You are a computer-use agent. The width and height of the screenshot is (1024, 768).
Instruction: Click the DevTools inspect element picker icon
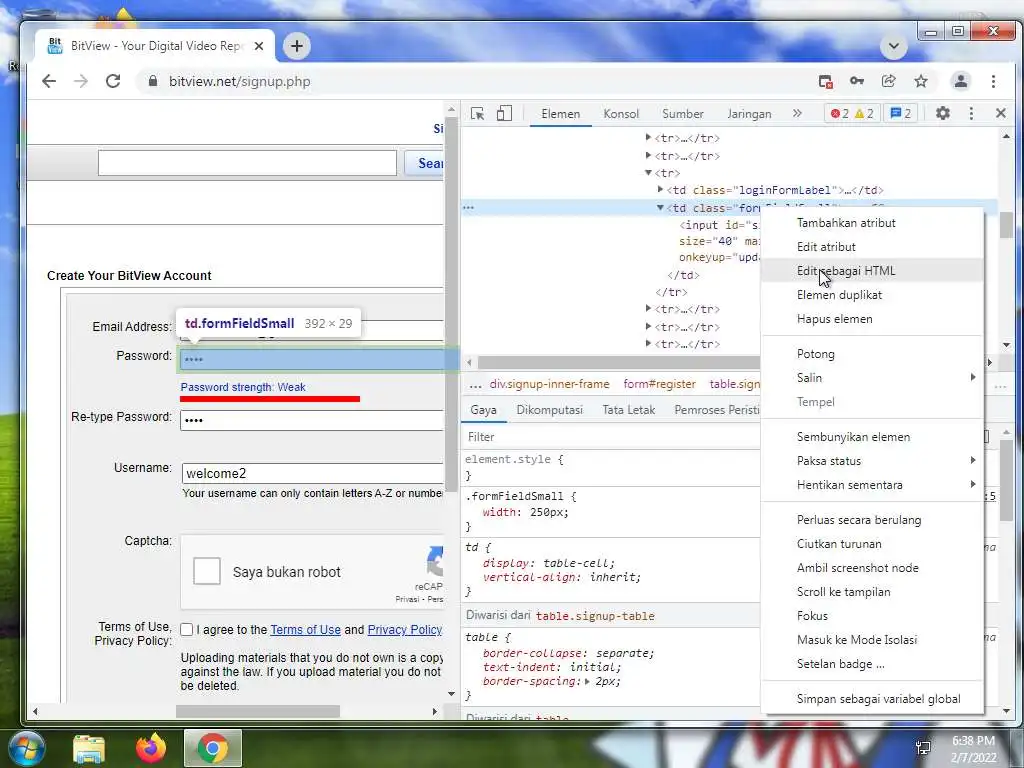477,114
